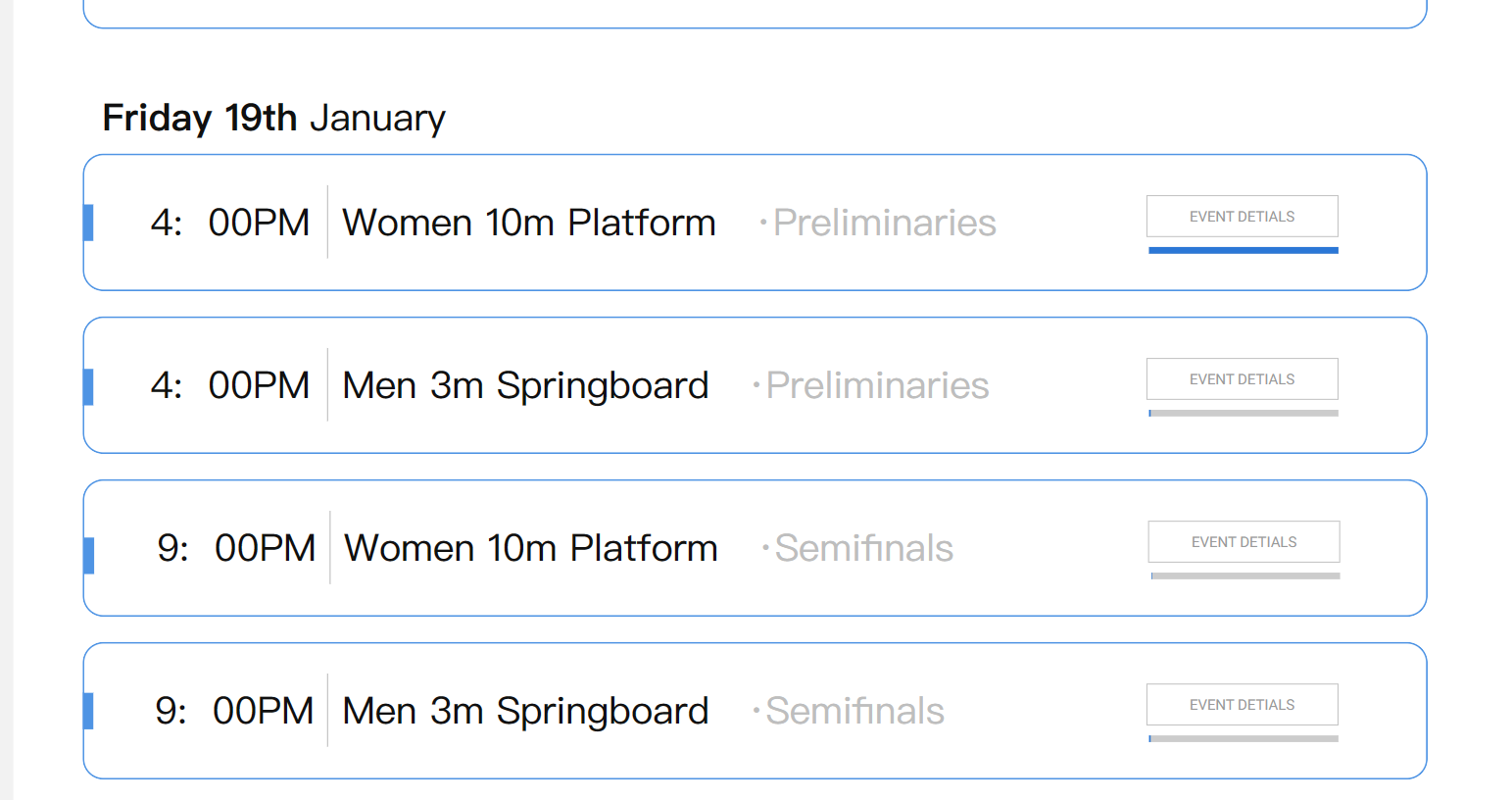
Task: Click the blue side marker on Men's Springboard Preliminaries
Action: (x=88, y=385)
